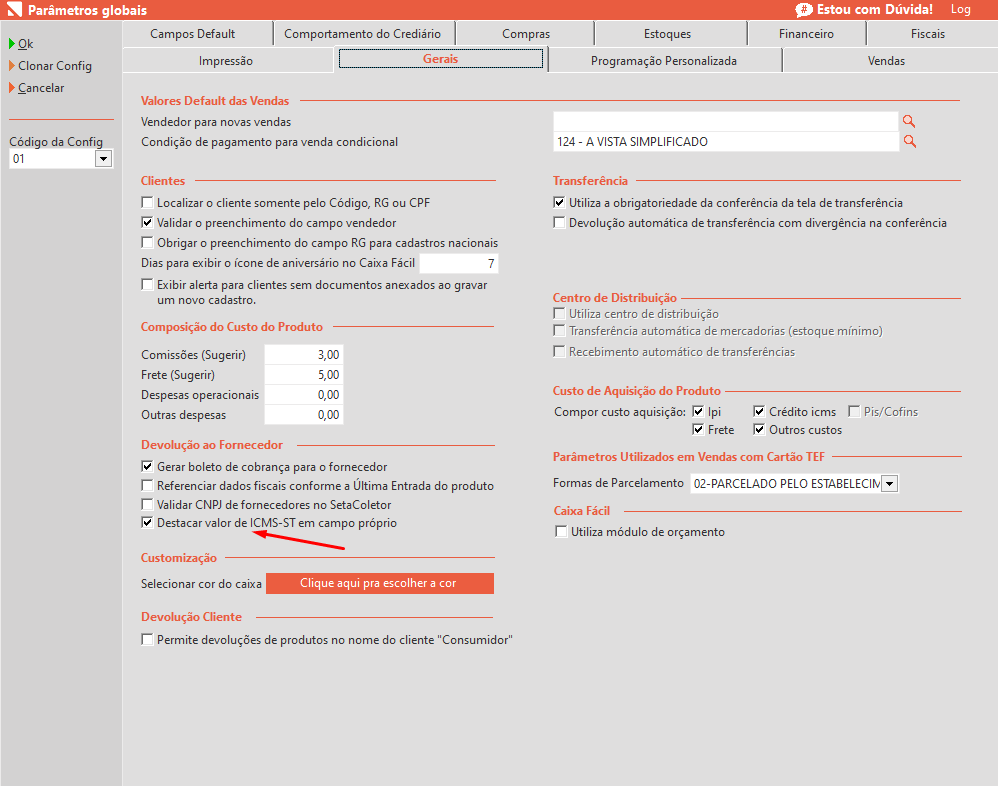Open the Comportamento do Crediário tab
Screen dimensions: 998x786
point(363,34)
